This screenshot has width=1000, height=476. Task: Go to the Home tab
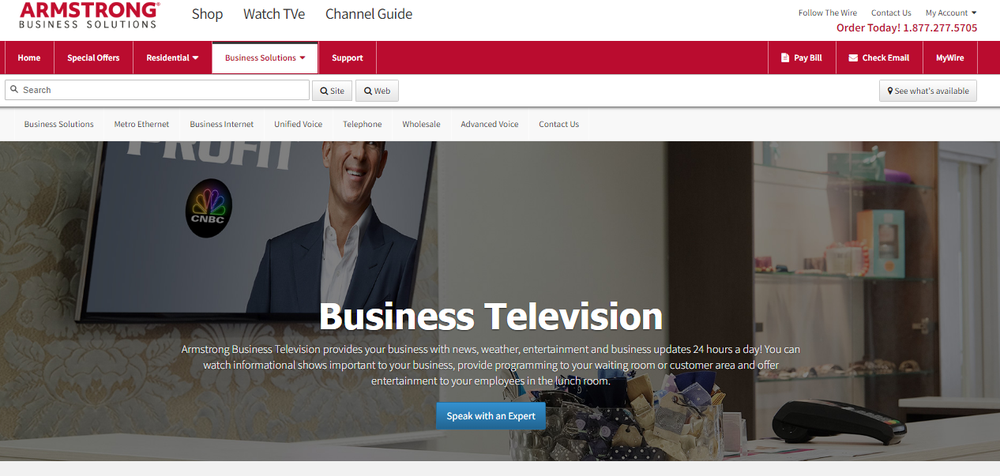tap(29, 58)
